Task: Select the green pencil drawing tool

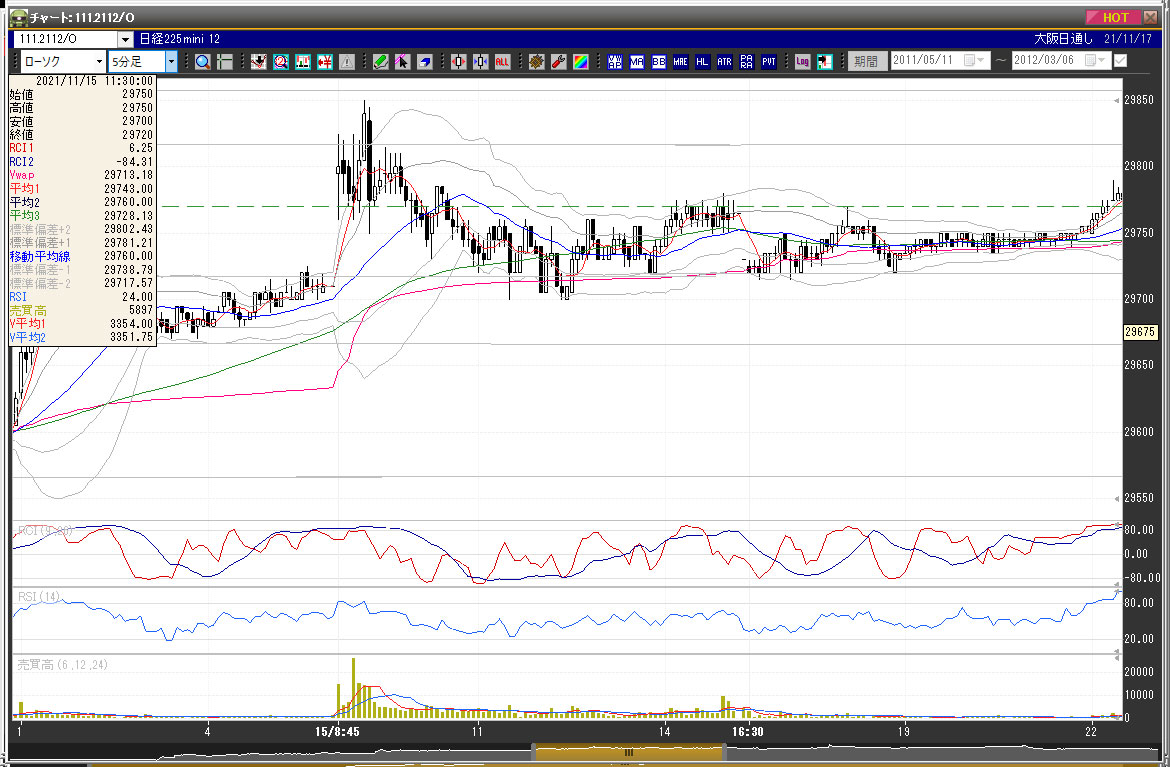Action: coord(381,62)
